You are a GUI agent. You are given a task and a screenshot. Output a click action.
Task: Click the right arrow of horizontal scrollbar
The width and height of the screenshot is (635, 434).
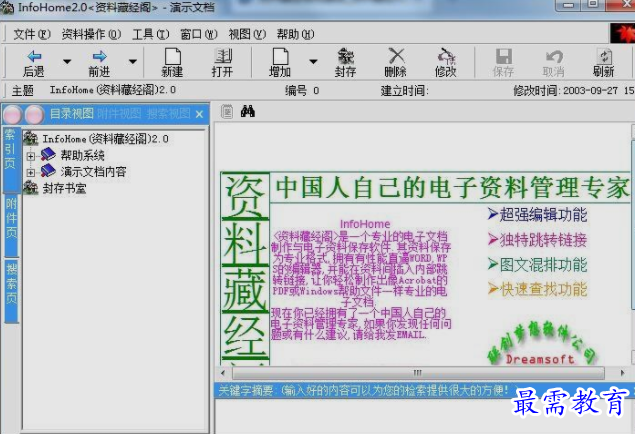(622, 372)
